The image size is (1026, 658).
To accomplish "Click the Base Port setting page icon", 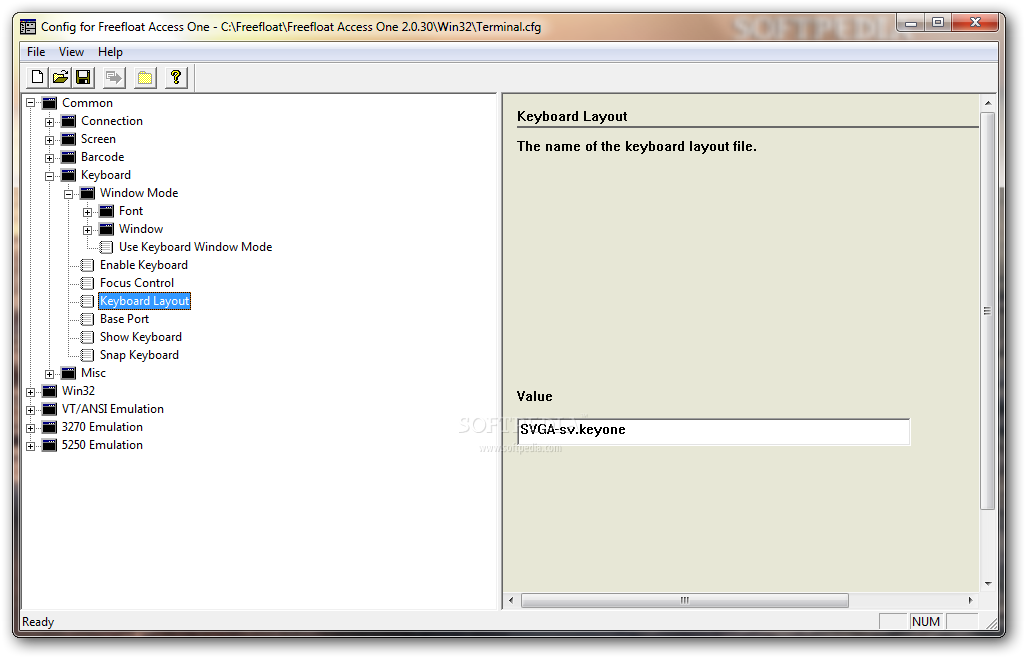I will [x=87, y=319].
